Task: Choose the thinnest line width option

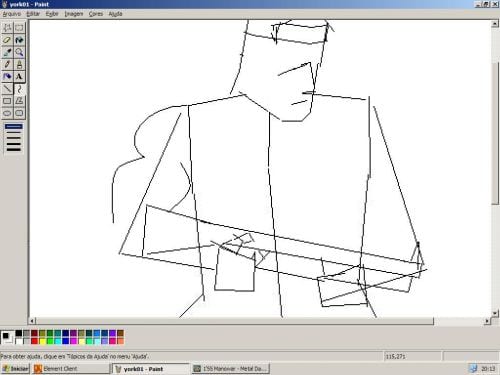Action: (14, 127)
